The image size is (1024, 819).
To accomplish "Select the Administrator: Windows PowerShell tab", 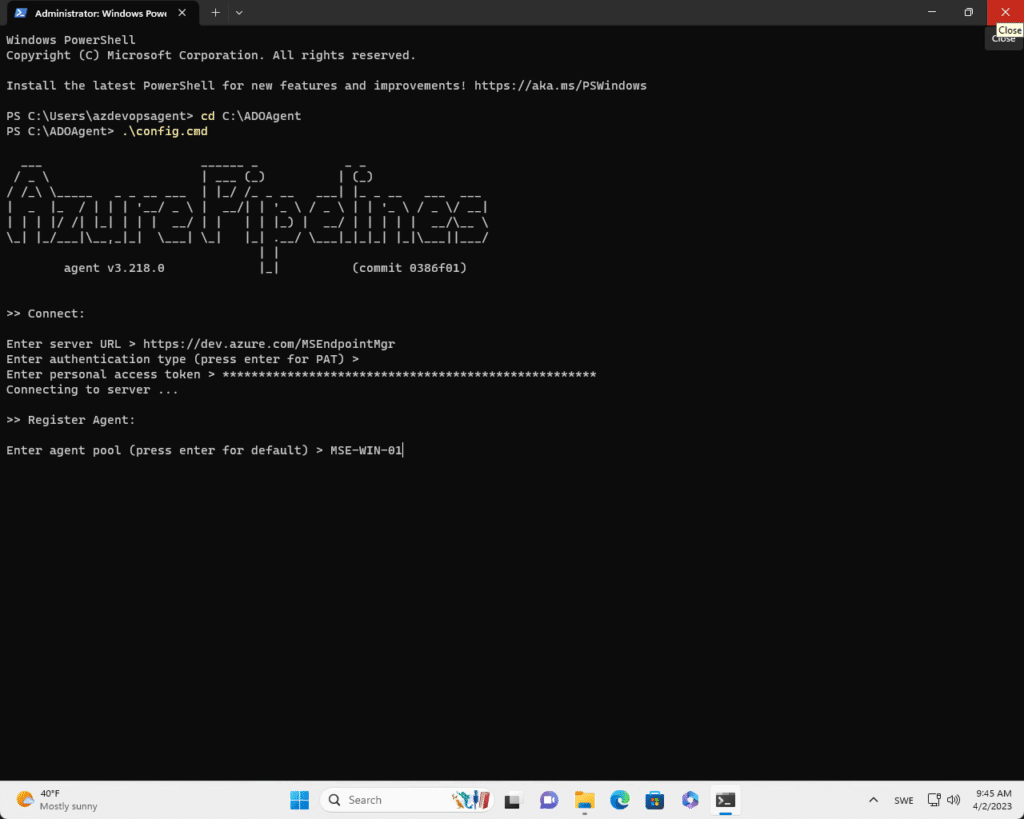I will pyautogui.click(x=101, y=13).
